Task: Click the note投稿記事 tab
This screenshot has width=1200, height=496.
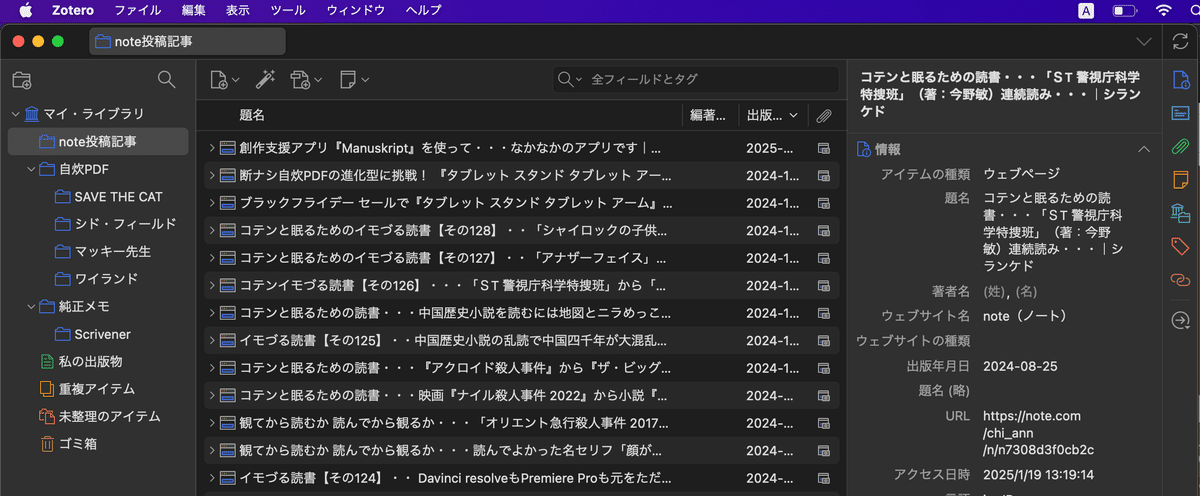Action: coord(187,42)
